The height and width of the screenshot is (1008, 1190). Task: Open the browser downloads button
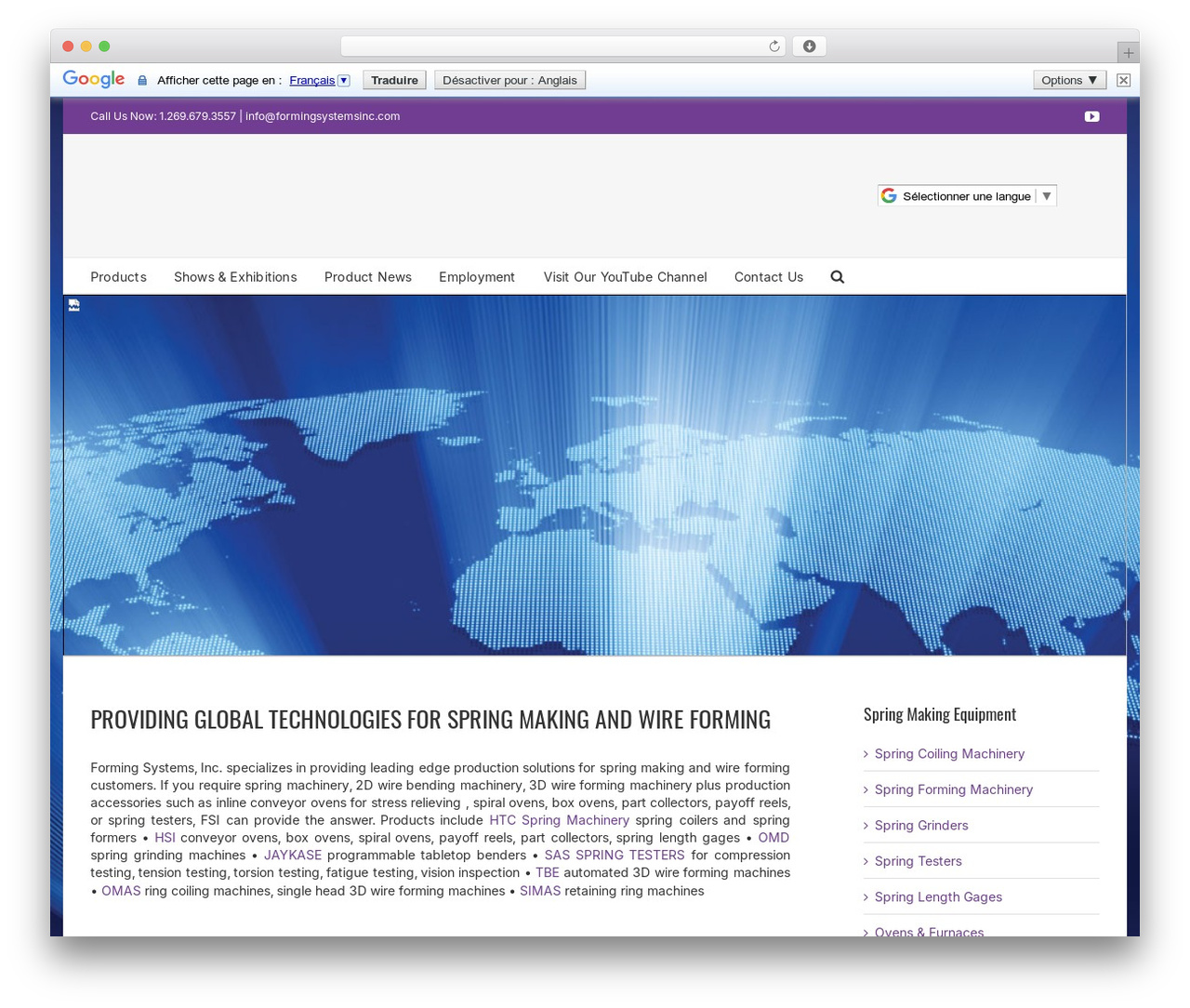click(809, 46)
